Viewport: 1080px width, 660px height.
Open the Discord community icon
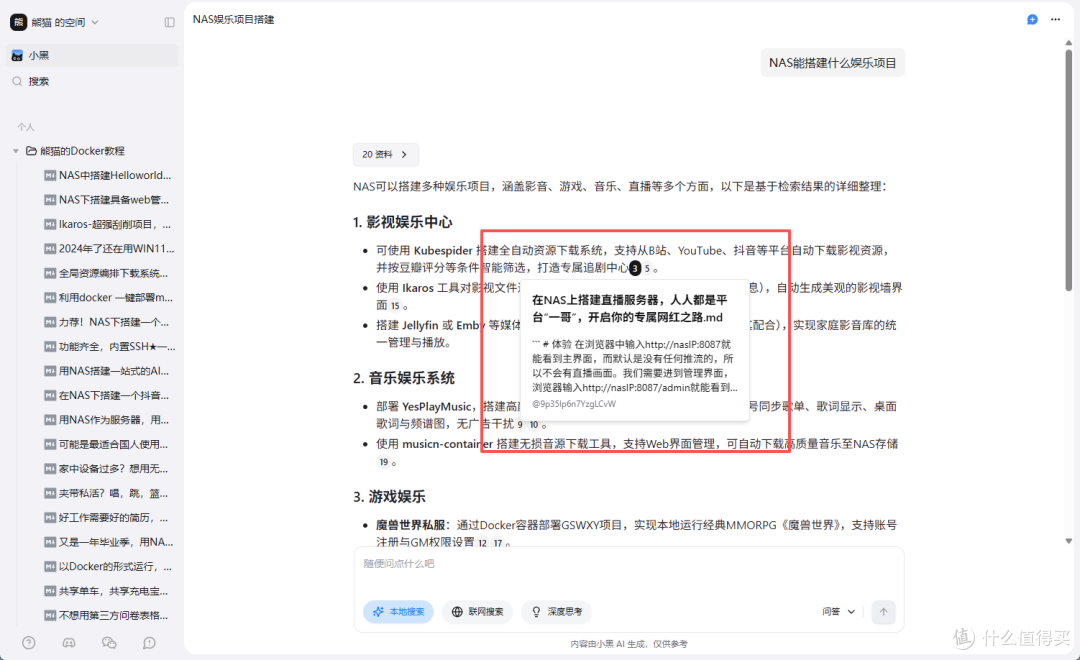point(69,643)
